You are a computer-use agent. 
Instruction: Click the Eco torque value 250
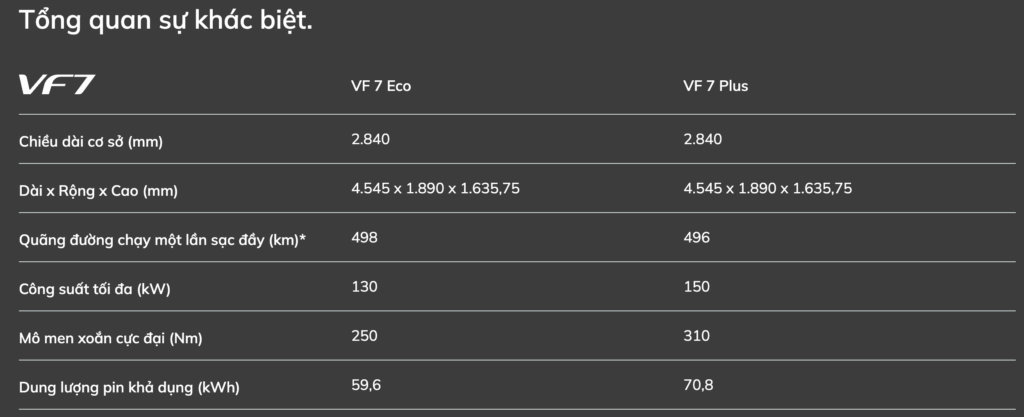(364, 336)
